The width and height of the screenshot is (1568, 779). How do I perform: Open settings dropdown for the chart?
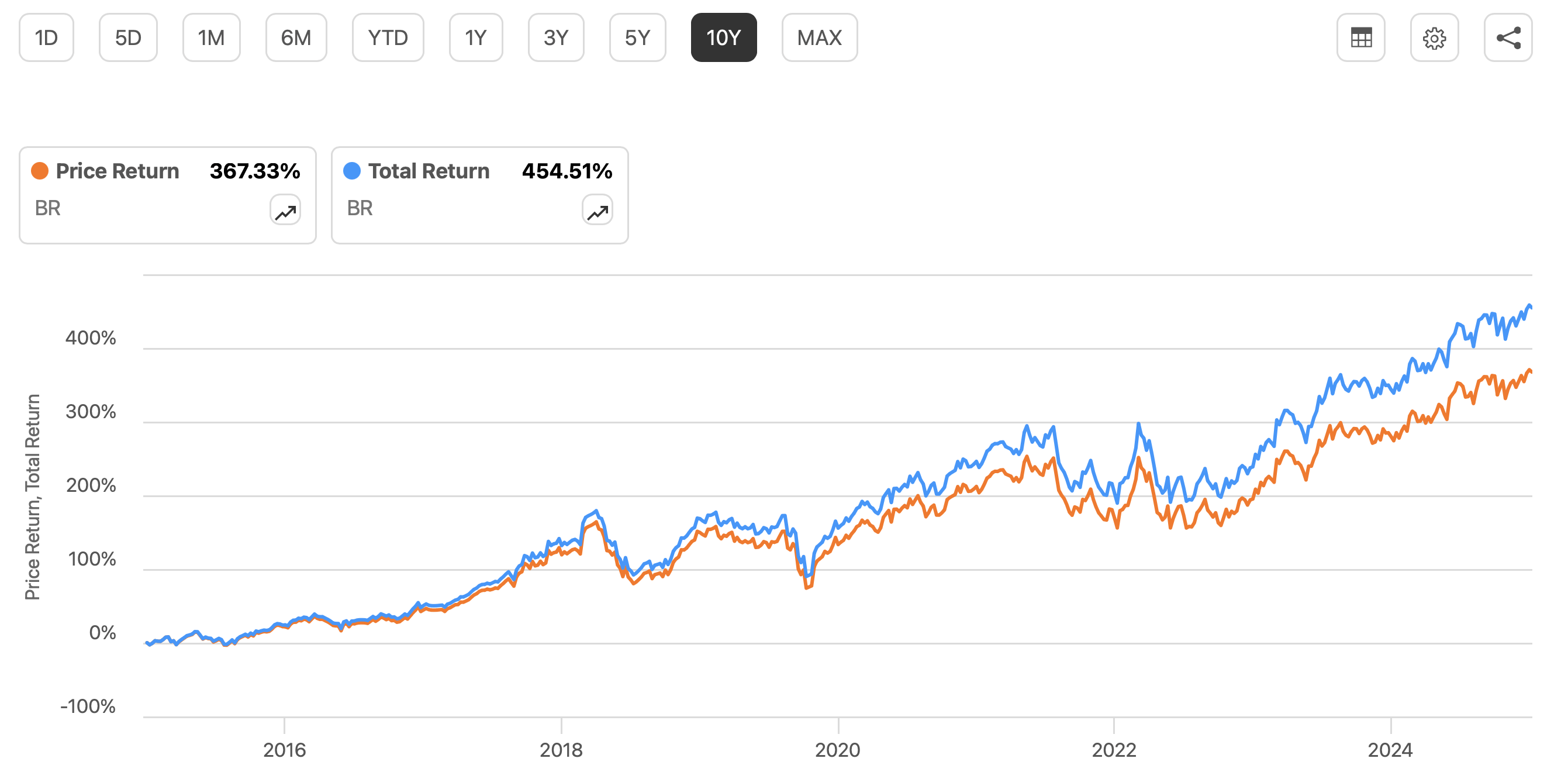pos(1434,38)
